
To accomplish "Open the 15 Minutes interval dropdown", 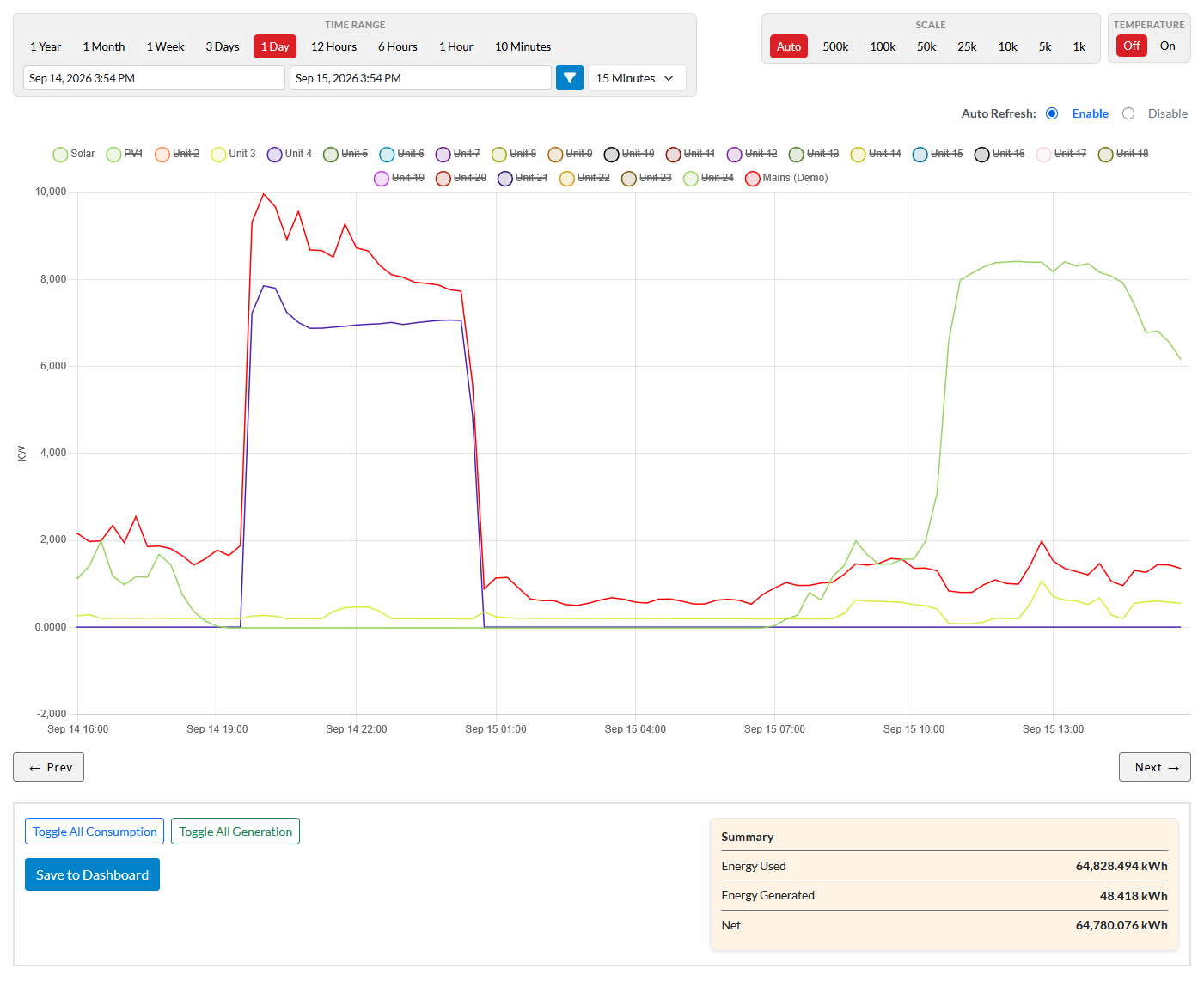I will click(x=637, y=78).
